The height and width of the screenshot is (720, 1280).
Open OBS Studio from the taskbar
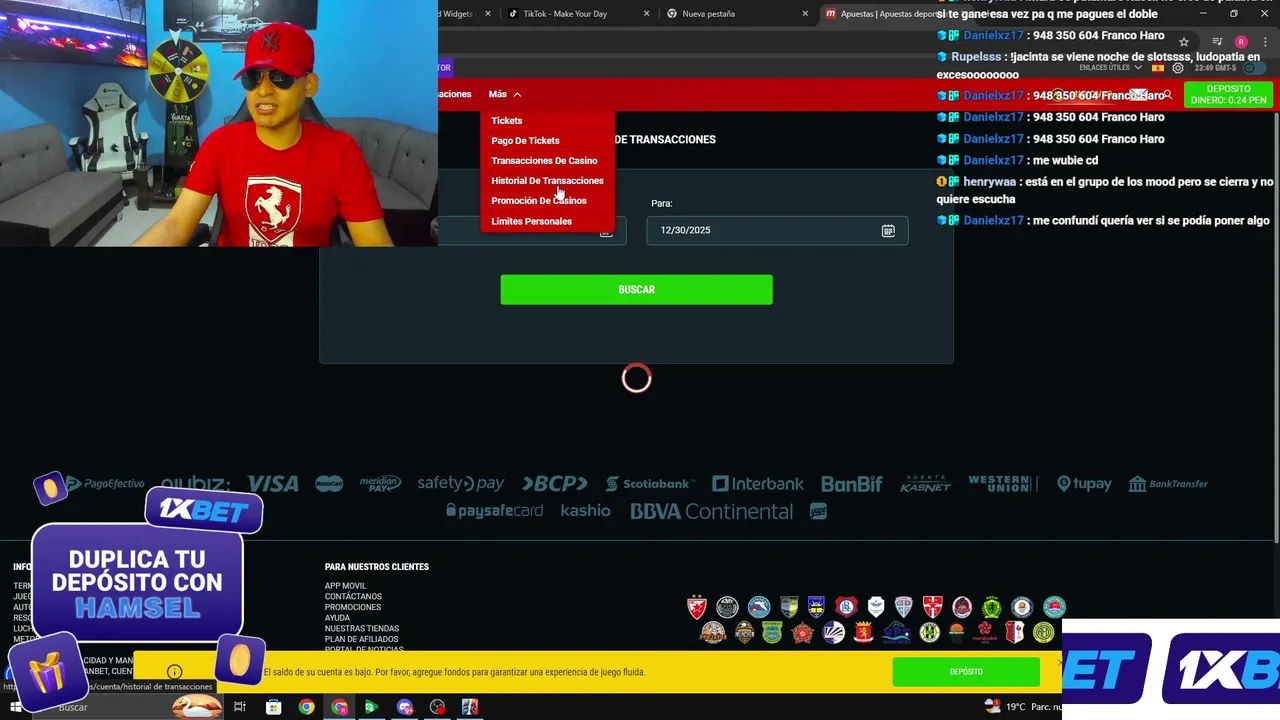pos(437,707)
